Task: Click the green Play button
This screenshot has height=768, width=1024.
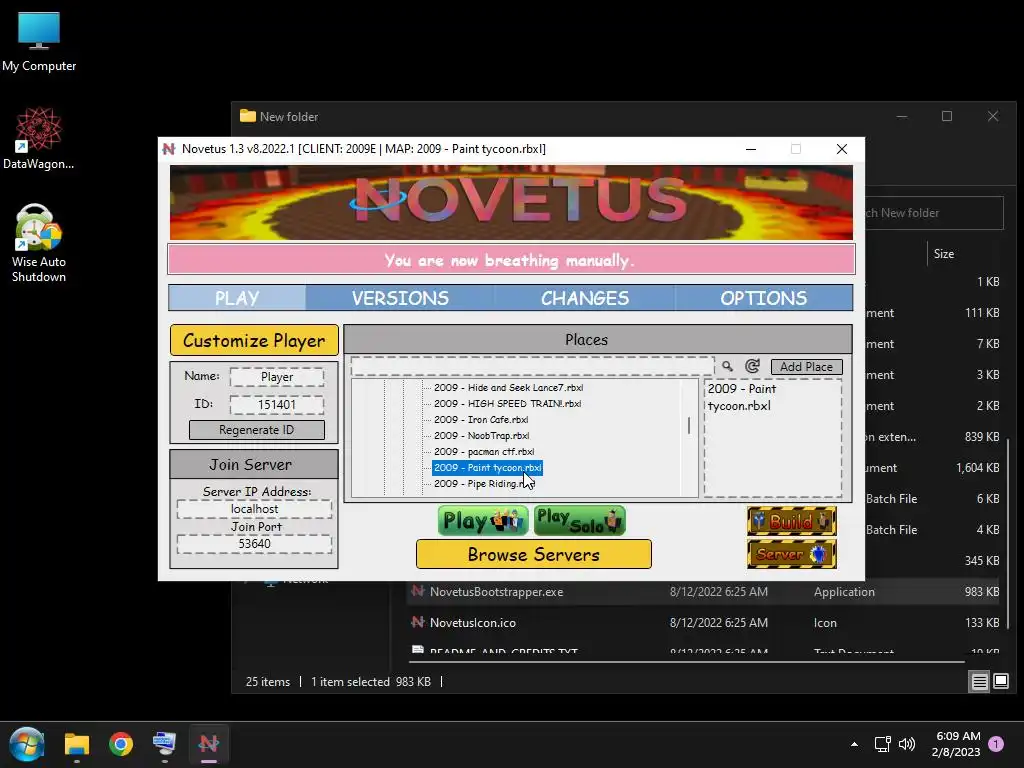Action: click(483, 520)
